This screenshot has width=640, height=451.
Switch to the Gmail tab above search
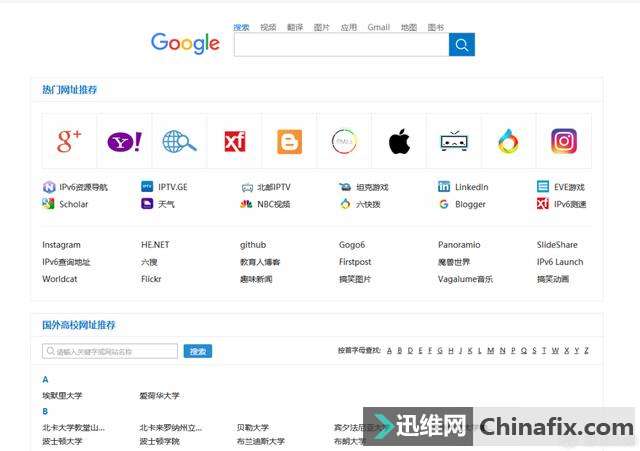point(378,28)
